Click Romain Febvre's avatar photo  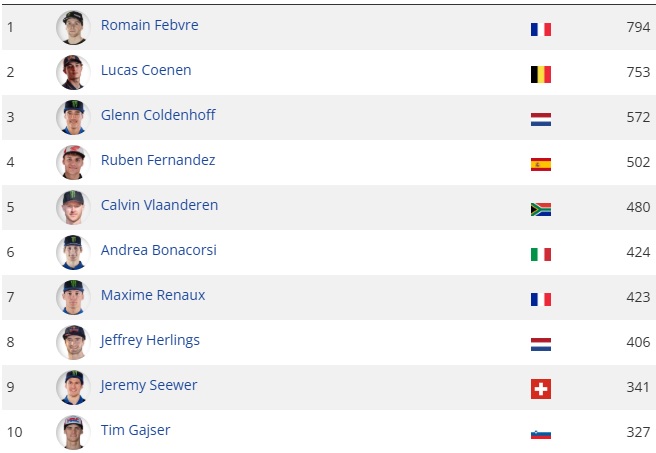pyautogui.click(x=73, y=27)
